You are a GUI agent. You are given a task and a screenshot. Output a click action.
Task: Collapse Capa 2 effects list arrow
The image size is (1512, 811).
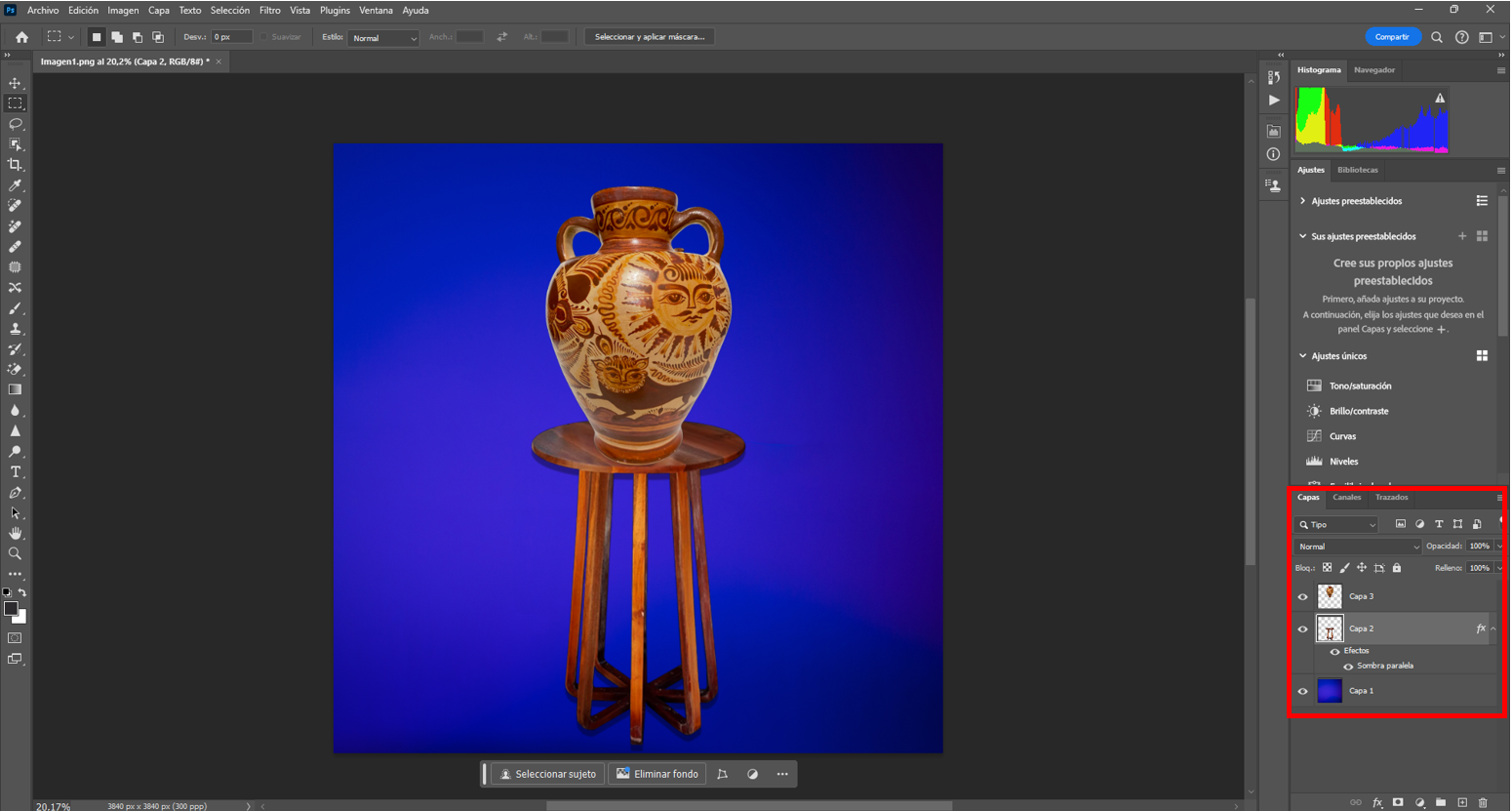pos(1493,629)
